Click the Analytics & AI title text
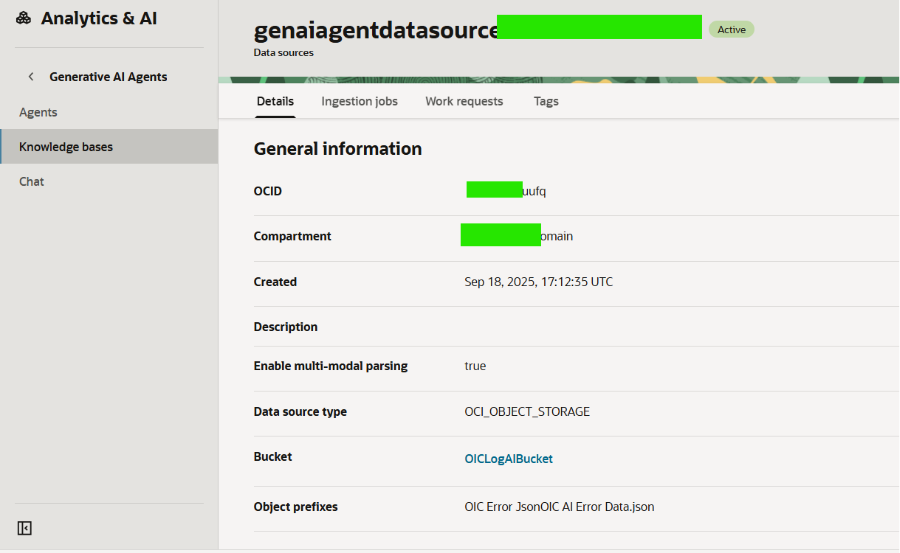 pyautogui.click(x=99, y=18)
